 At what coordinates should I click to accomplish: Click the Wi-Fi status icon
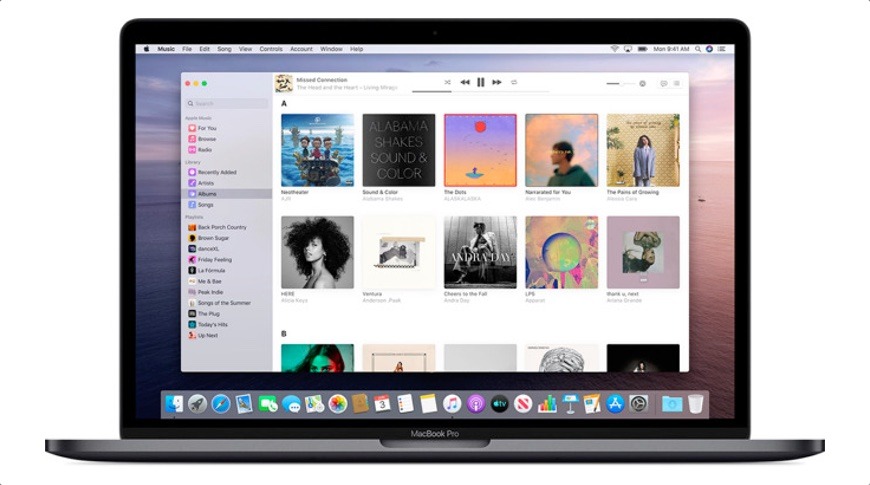pos(614,49)
